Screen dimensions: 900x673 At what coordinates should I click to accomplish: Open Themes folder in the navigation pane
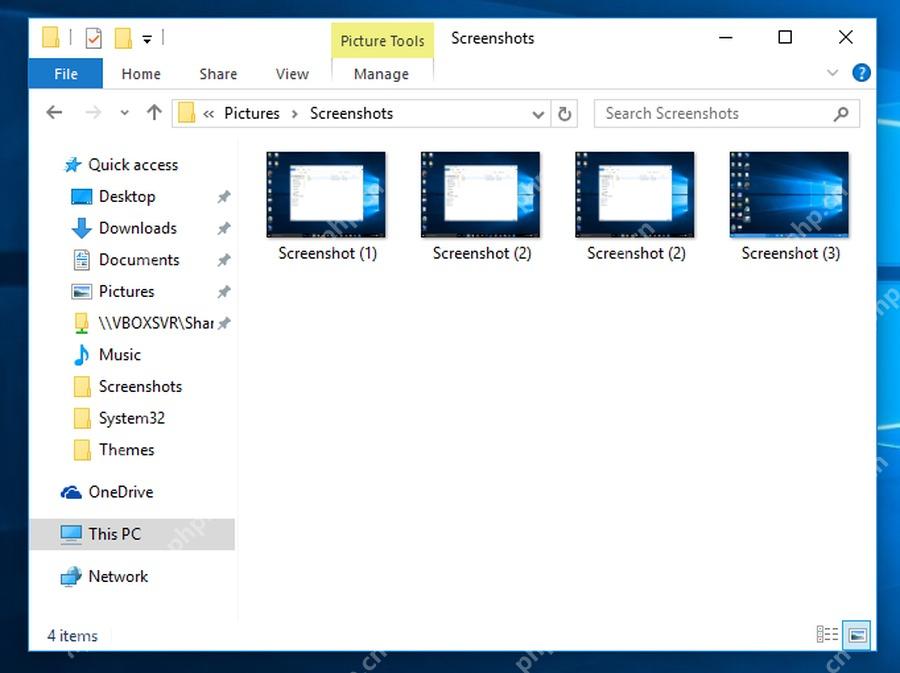tap(126, 449)
